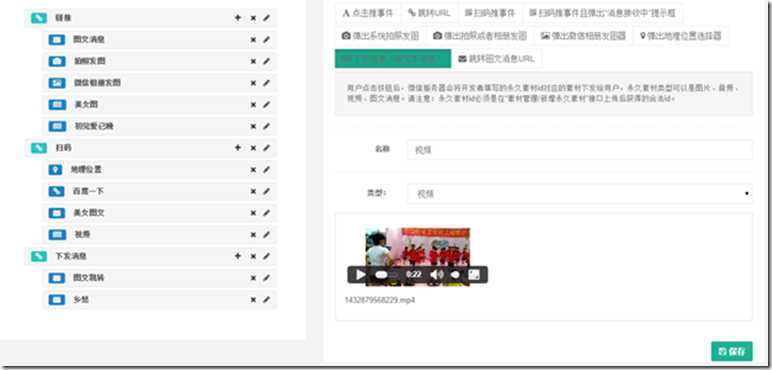Adjust the video volume slider
The image size is (772, 370).
coord(455,275)
